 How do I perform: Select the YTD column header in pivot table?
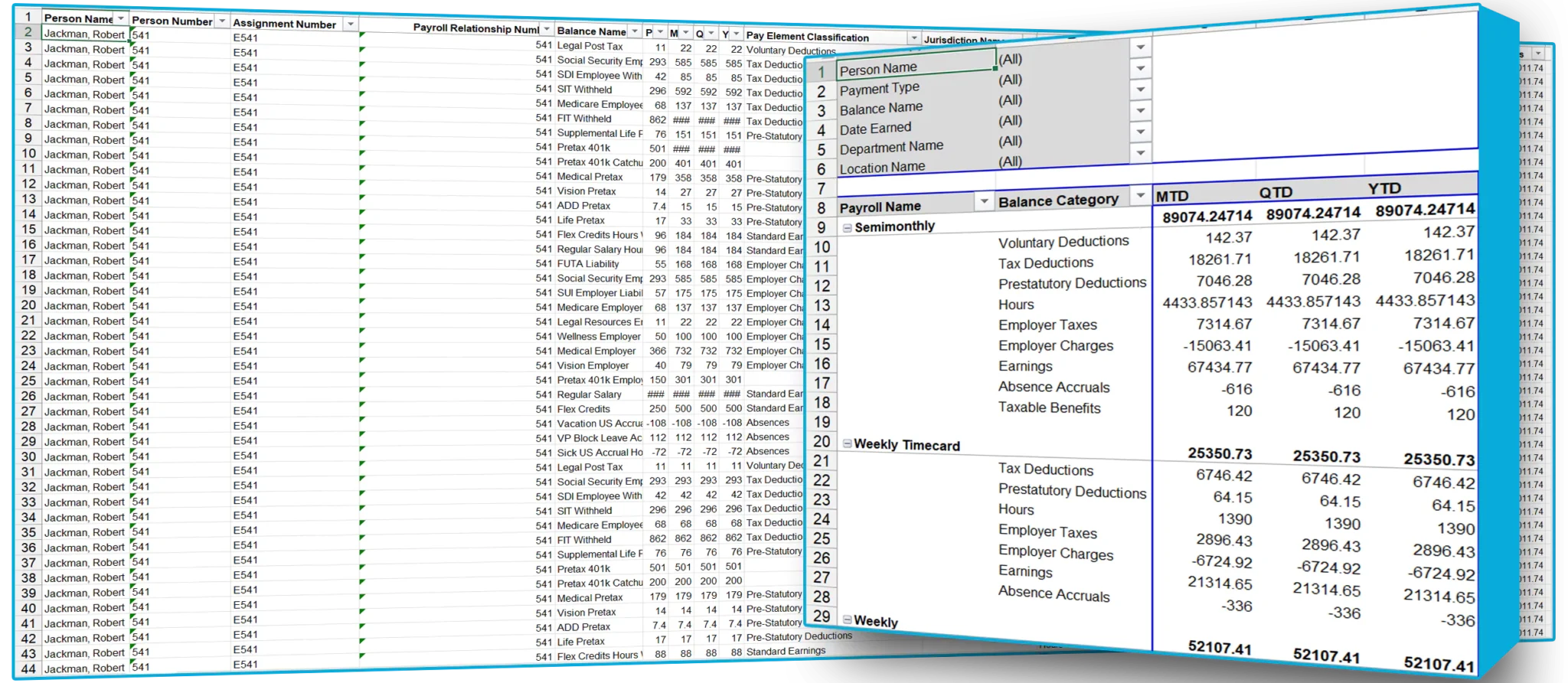click(x=1384, y=188)
